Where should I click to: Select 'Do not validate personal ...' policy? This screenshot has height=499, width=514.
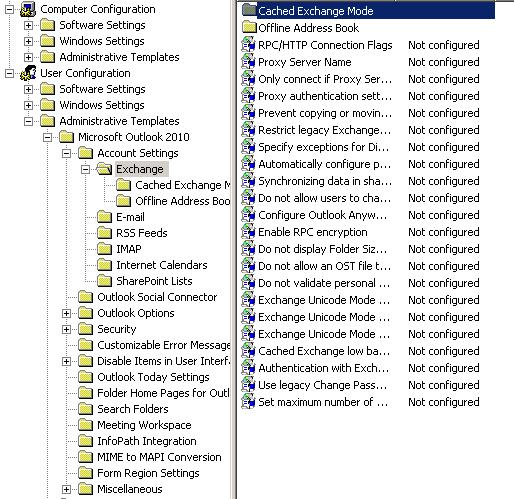tap(324, 283)
